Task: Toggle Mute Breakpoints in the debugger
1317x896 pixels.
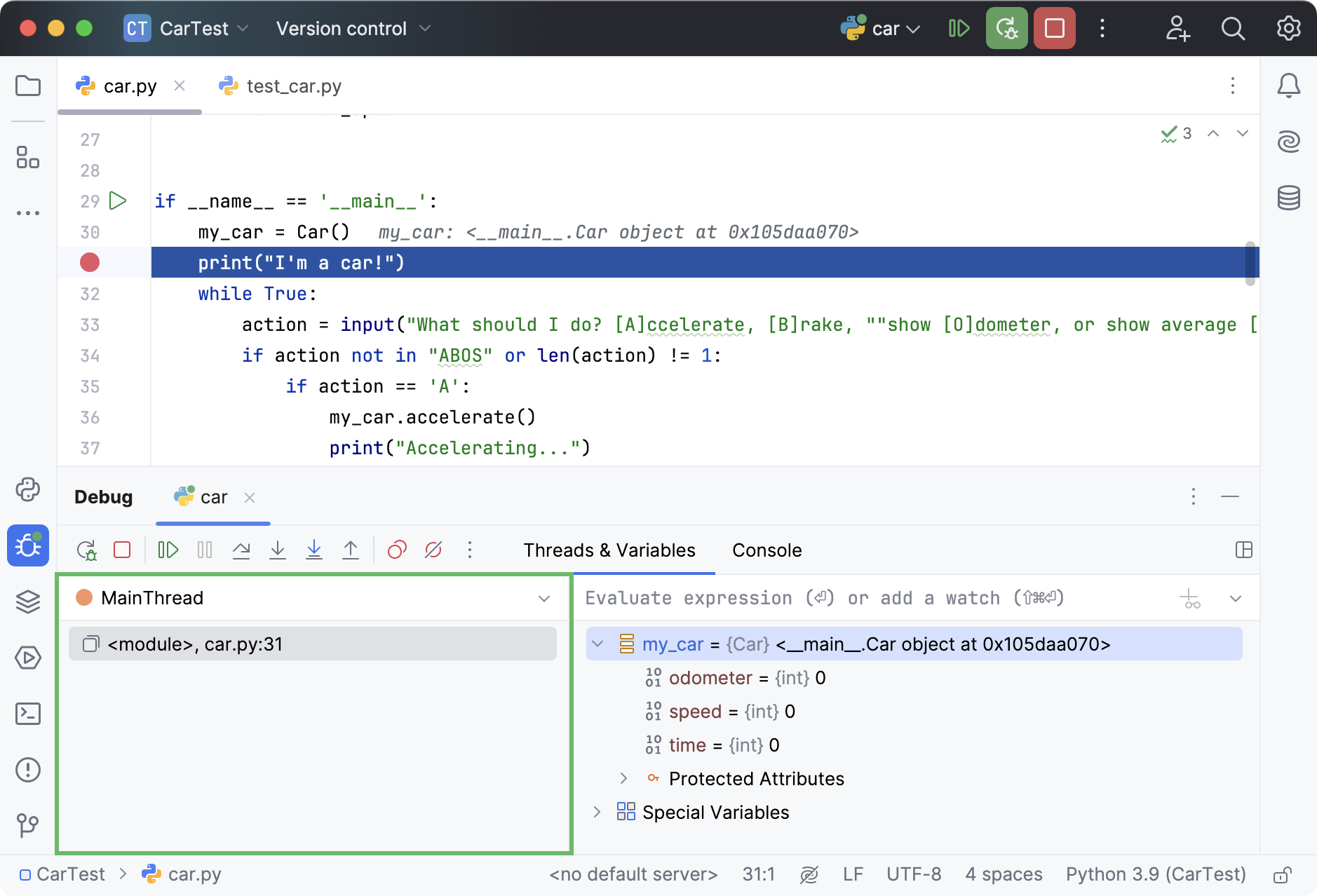Action: point(433,550)
